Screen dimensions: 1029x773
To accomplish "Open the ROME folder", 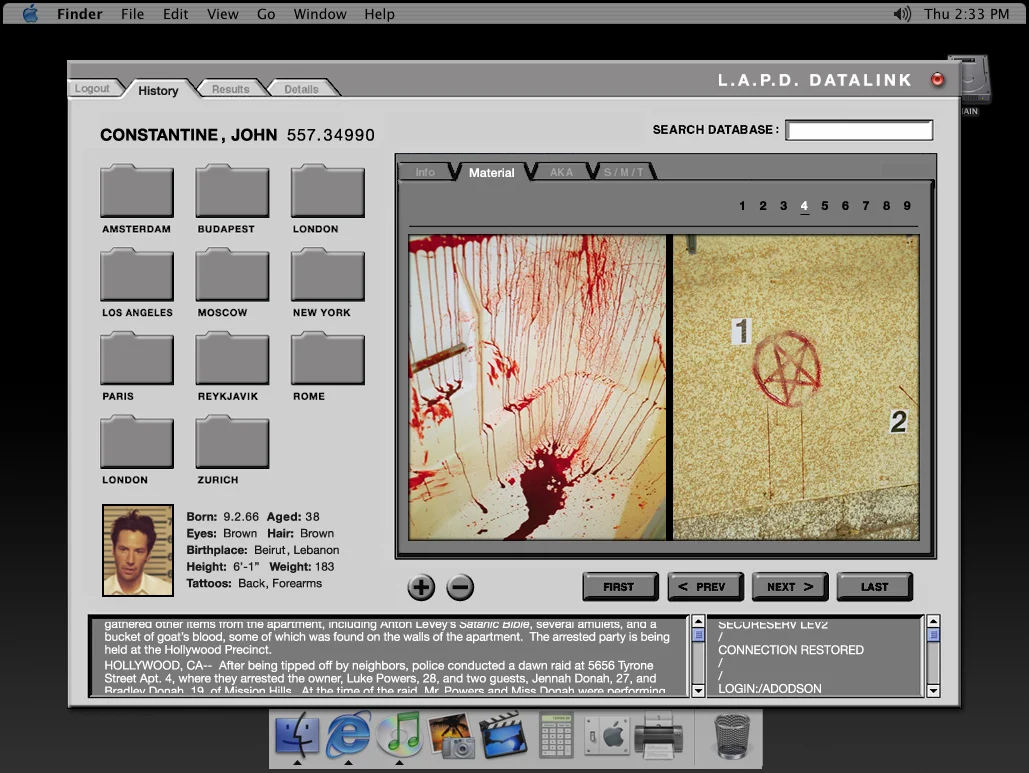I will click(327, 358).
